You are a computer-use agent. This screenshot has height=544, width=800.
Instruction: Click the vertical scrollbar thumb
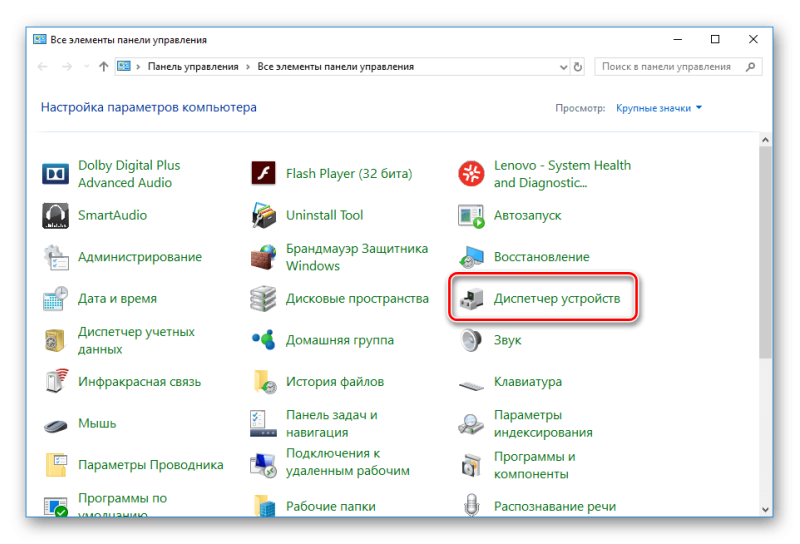765,252
